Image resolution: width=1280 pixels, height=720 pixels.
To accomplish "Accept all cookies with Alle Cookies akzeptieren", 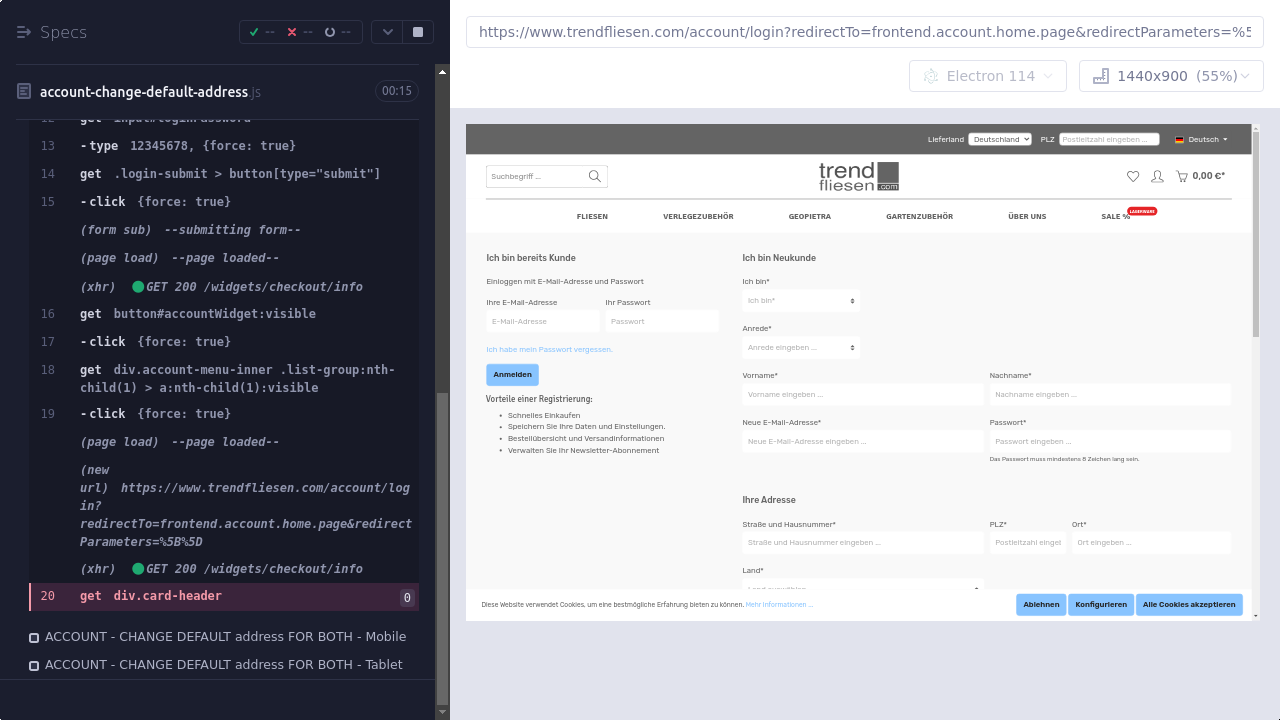I will pyautogui.click(x=1189, y=605).
